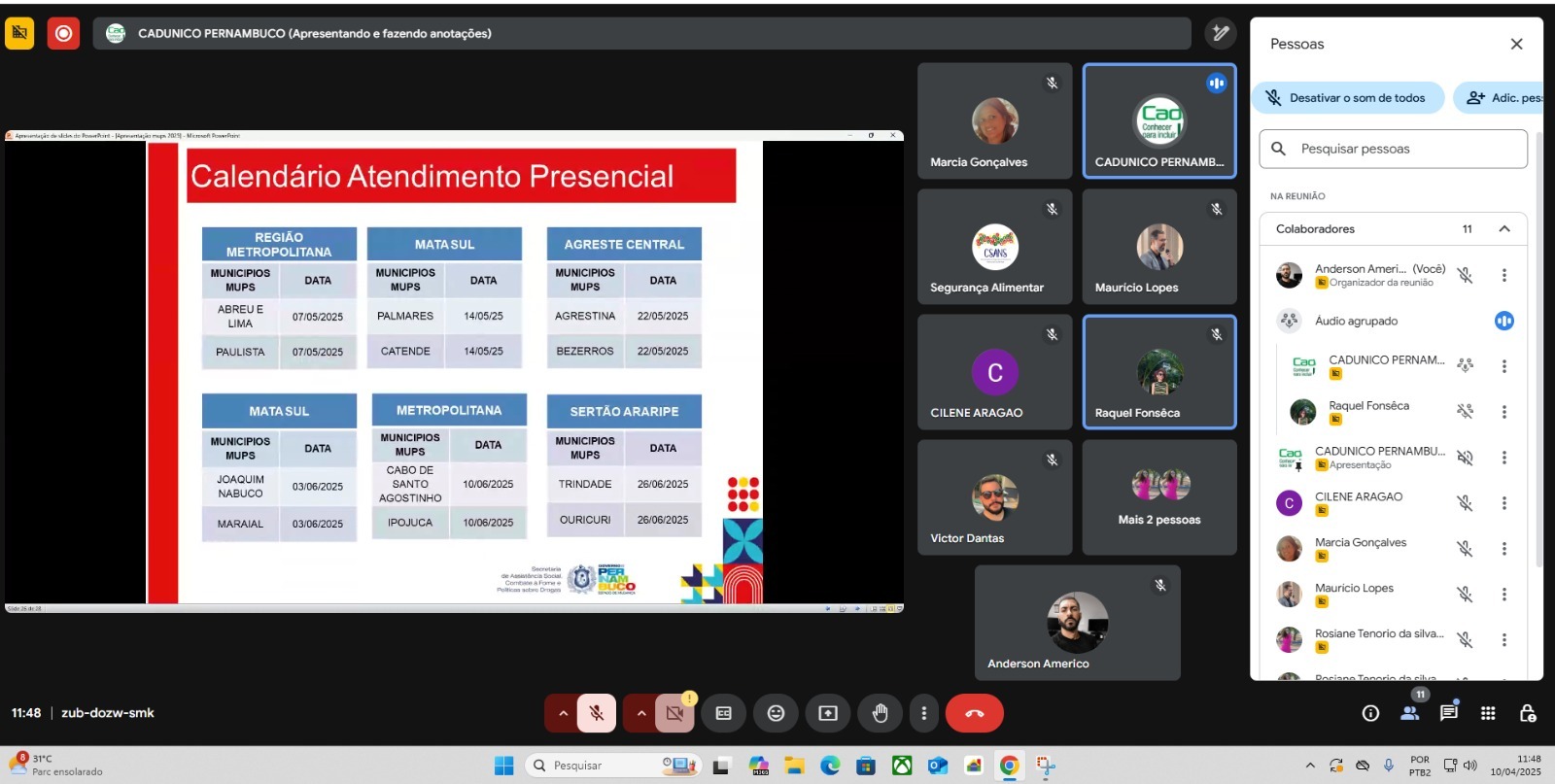Image resolution: width=1555 pixels, height=784 pixels.
Task: Send an emoji reaction
Action: pos(776,713)
